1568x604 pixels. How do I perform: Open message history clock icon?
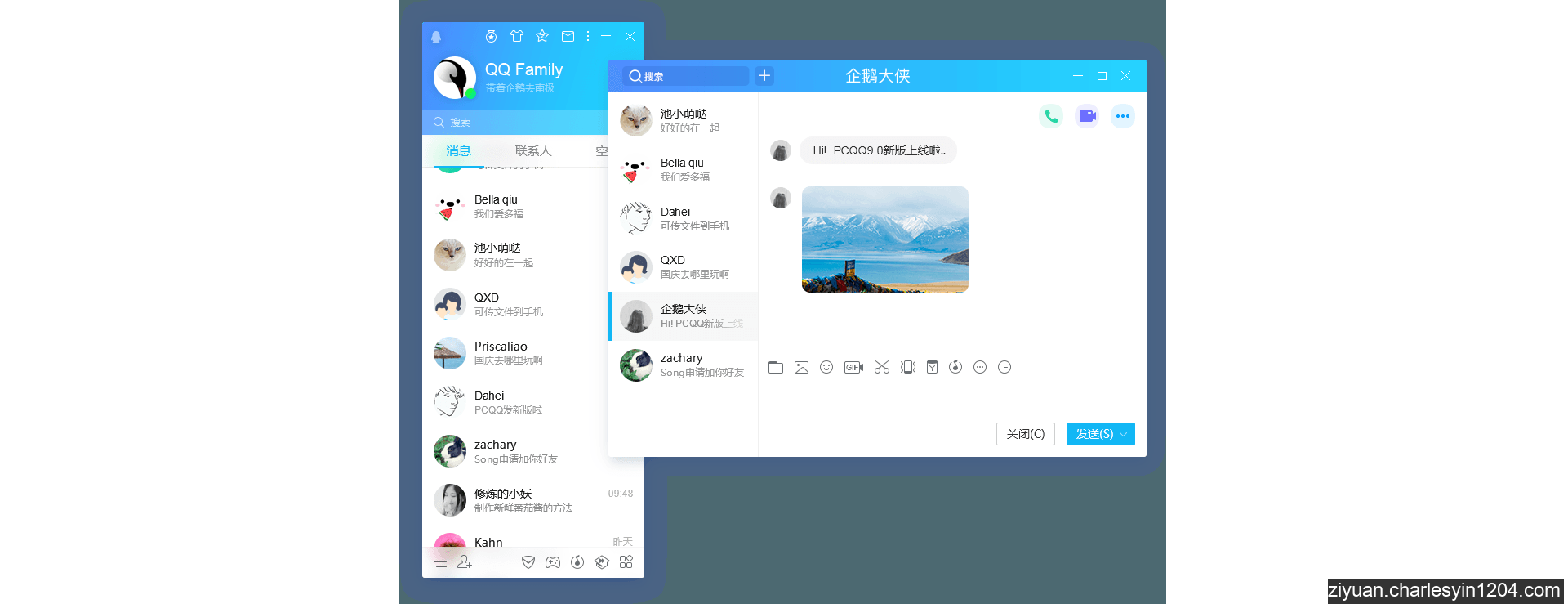(x=1004, y=367)
